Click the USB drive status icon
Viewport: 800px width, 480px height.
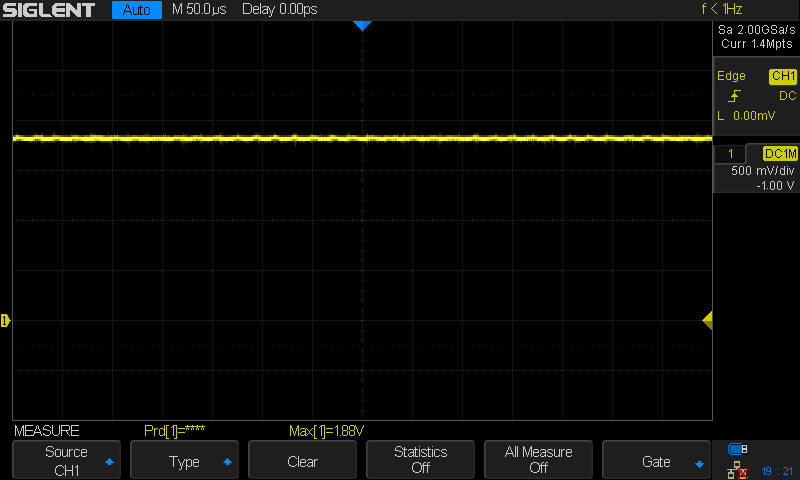coord(737,449)
